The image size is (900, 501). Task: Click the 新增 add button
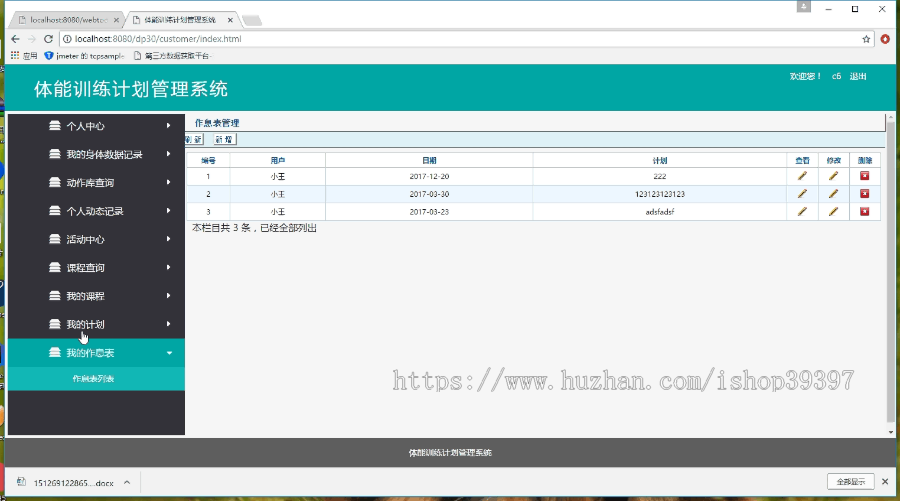tap(224, 139)
